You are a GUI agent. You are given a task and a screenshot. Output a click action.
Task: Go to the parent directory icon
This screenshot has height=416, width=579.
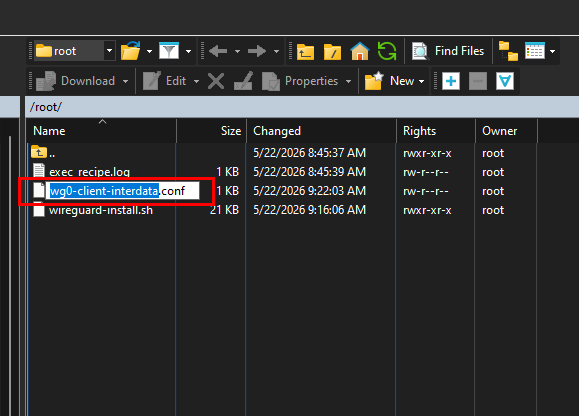coord(305,51)
